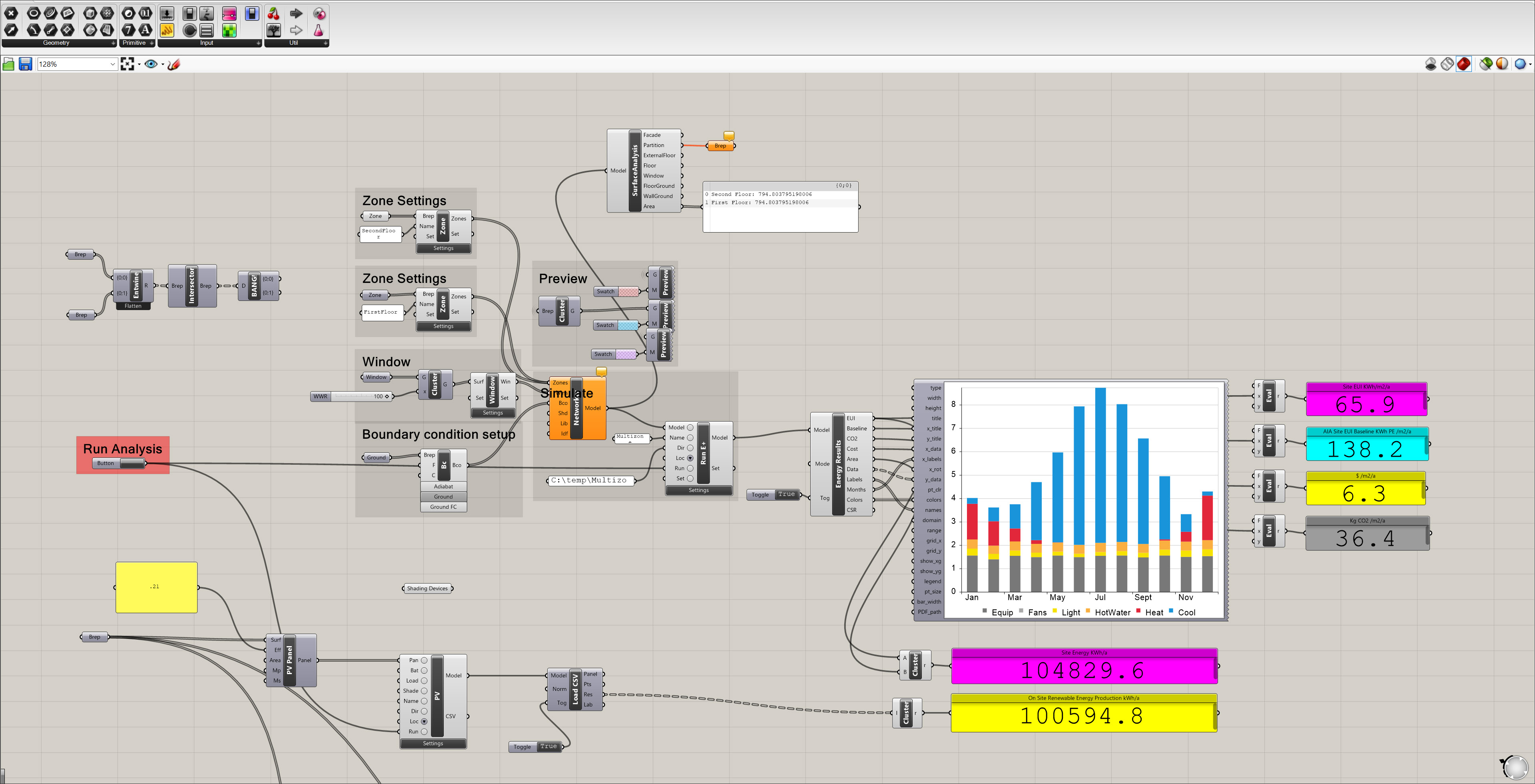Select the yellow Panel input icon

point(167,30)
